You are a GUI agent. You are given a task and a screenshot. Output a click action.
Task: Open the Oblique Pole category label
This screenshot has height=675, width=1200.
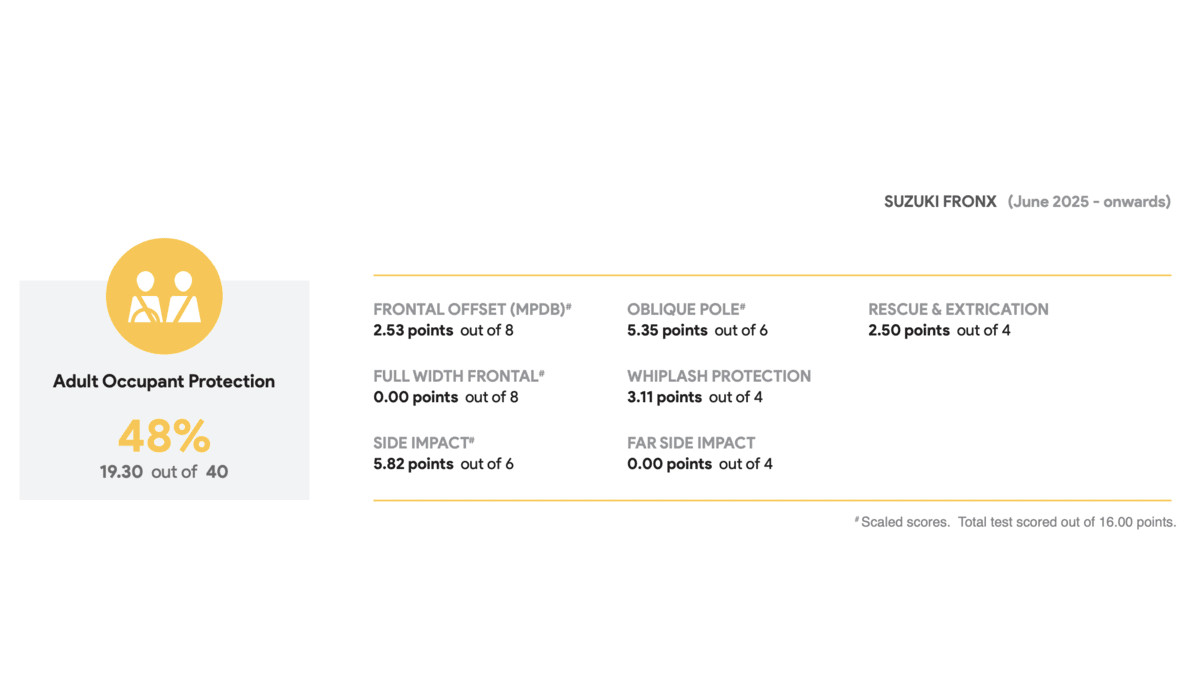click(x=686, y=309)
